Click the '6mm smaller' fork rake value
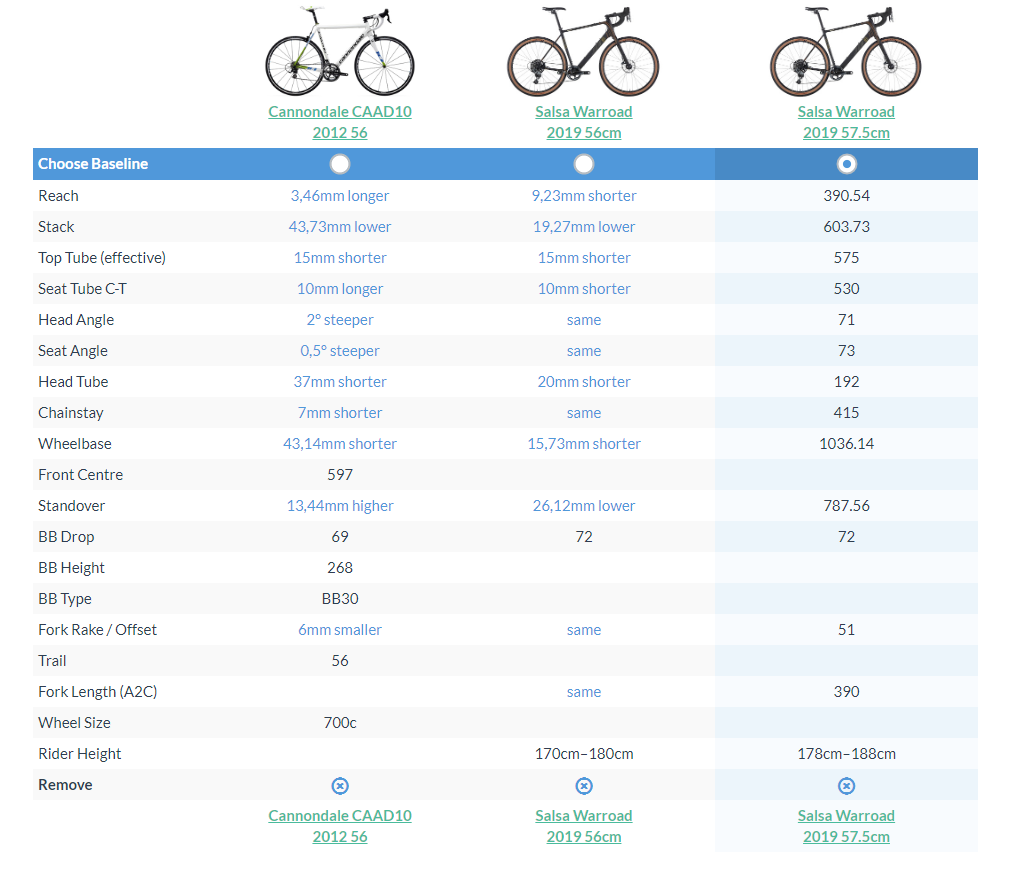Image resolution: width=1015 pixels, height=869 pixels. point(340,630)
